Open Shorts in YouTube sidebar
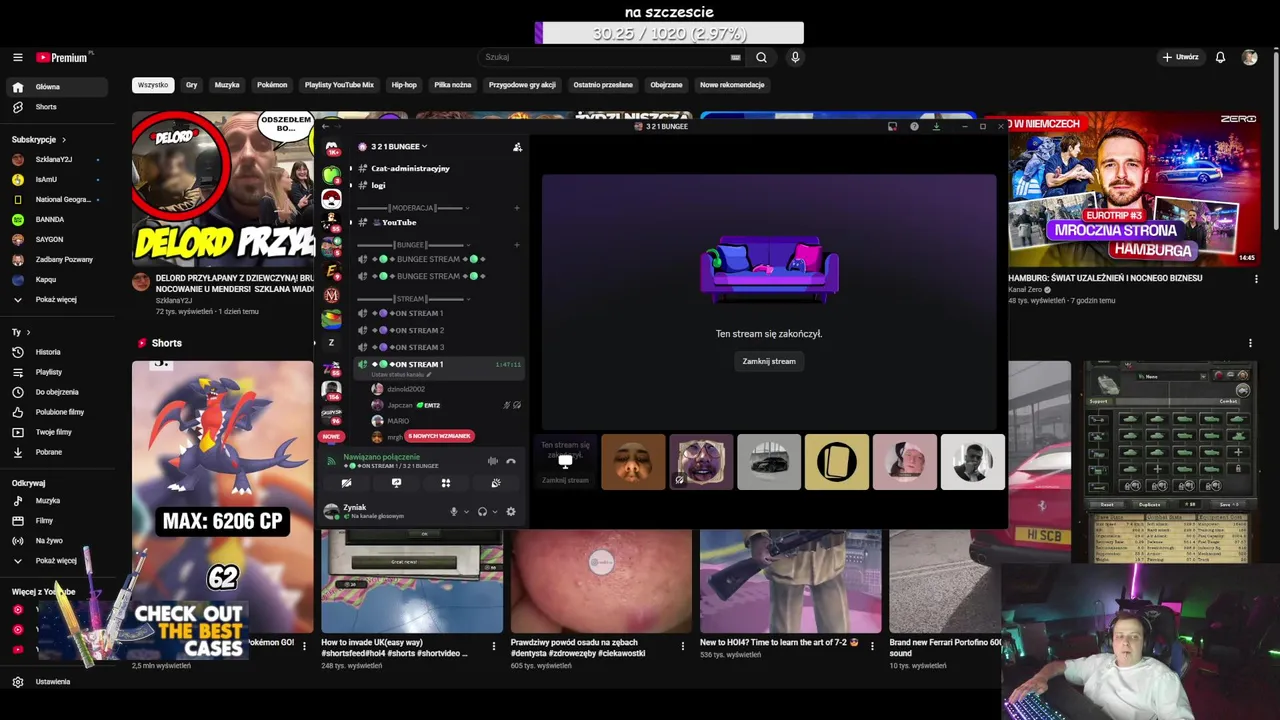Screen dimensions: 1280x720 pyautogui.click(x=58, y=107)
